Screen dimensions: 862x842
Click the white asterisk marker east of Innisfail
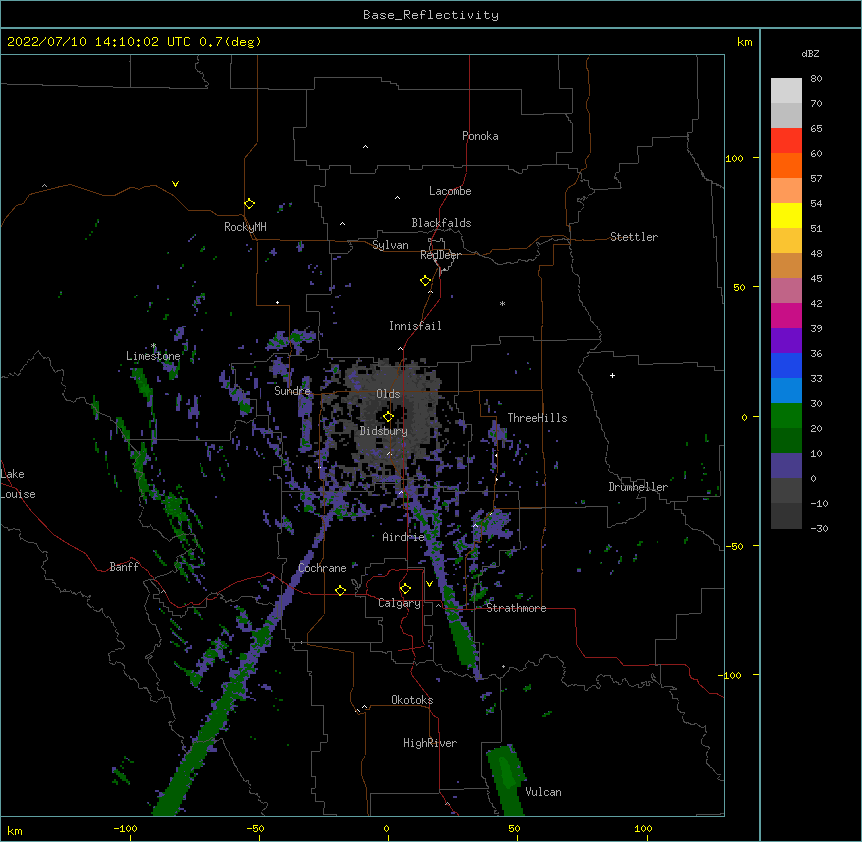point(502,303)
